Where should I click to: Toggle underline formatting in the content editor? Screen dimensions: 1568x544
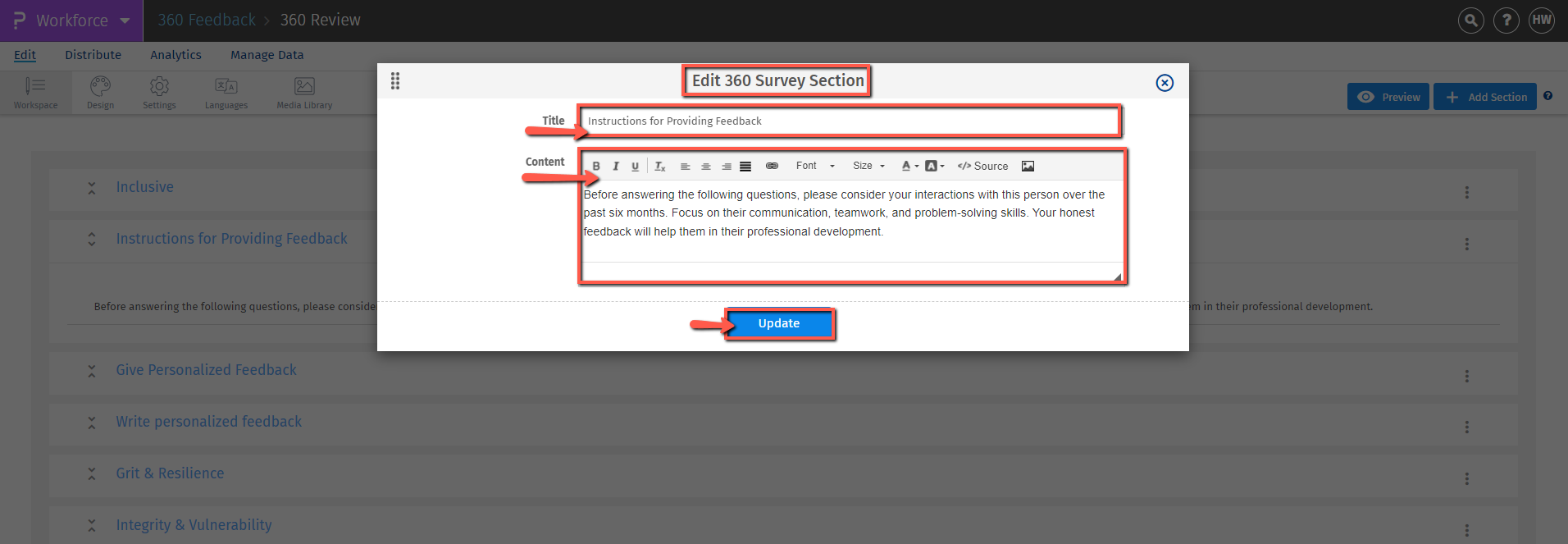pyautogui.click(x=635, y=166)
